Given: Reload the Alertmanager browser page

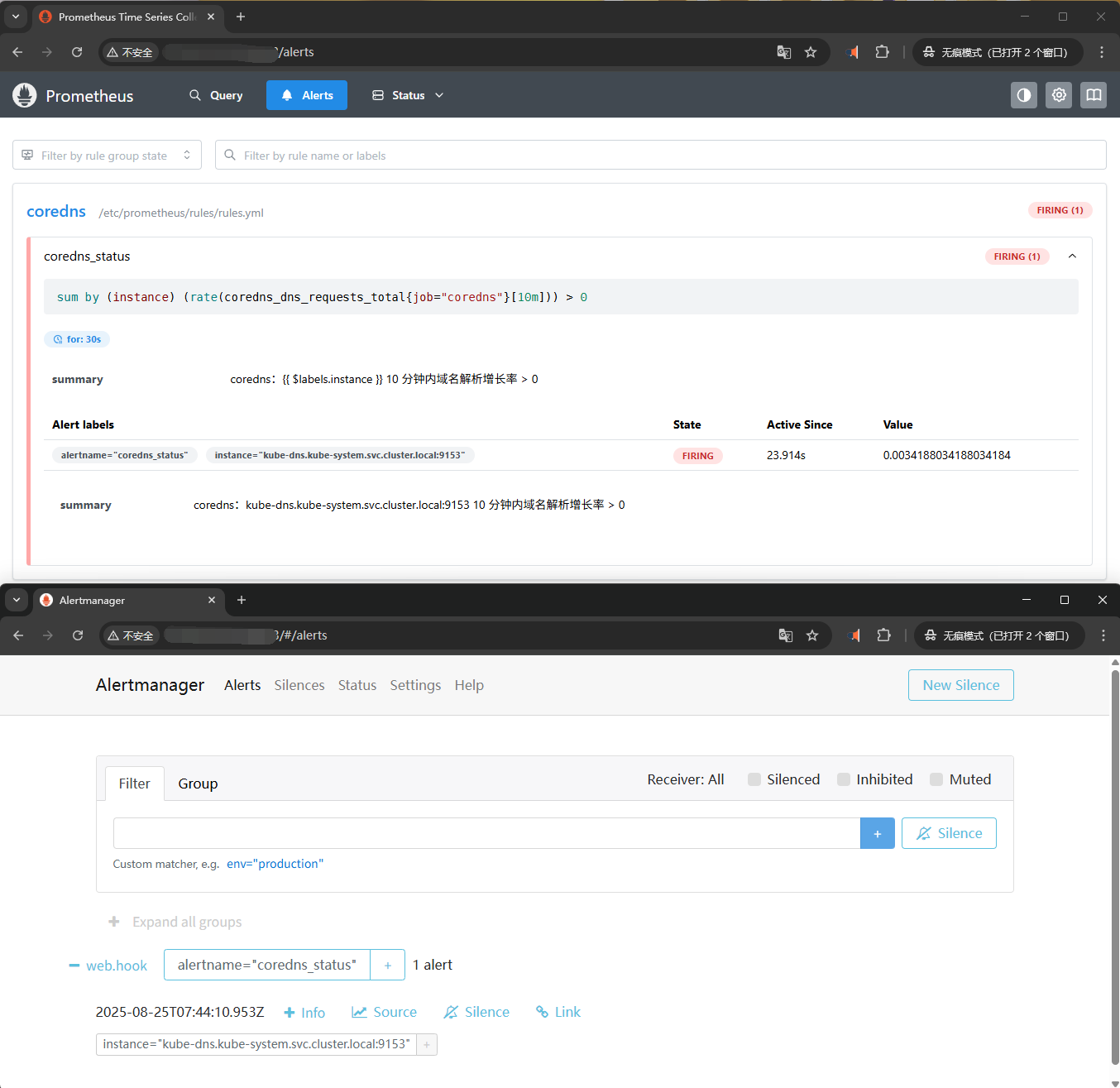Looking at the screenshot, I should [x=78, y=635].
